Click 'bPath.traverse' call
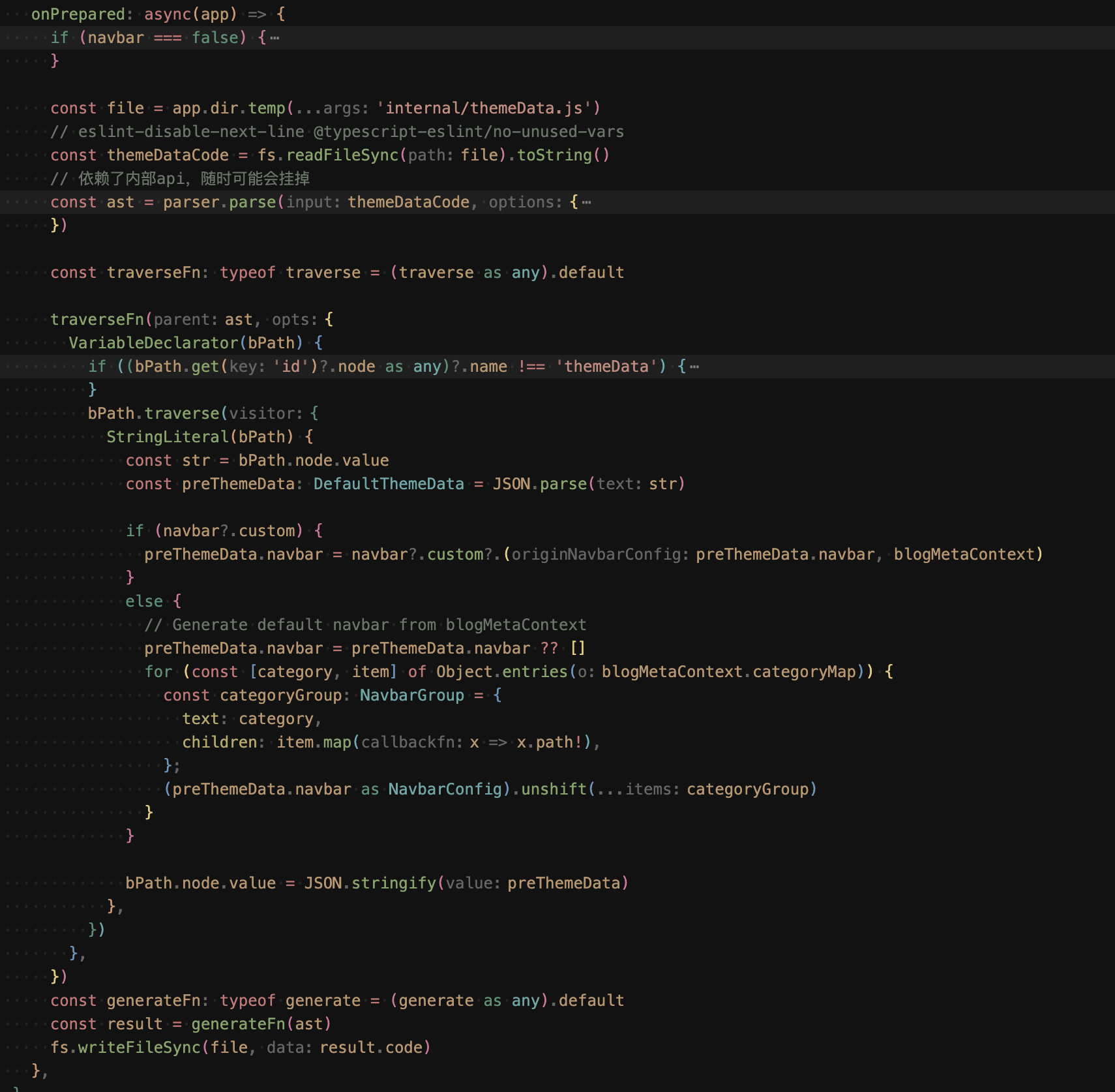The image size is (1115, 1092). [x=154, y=414]
